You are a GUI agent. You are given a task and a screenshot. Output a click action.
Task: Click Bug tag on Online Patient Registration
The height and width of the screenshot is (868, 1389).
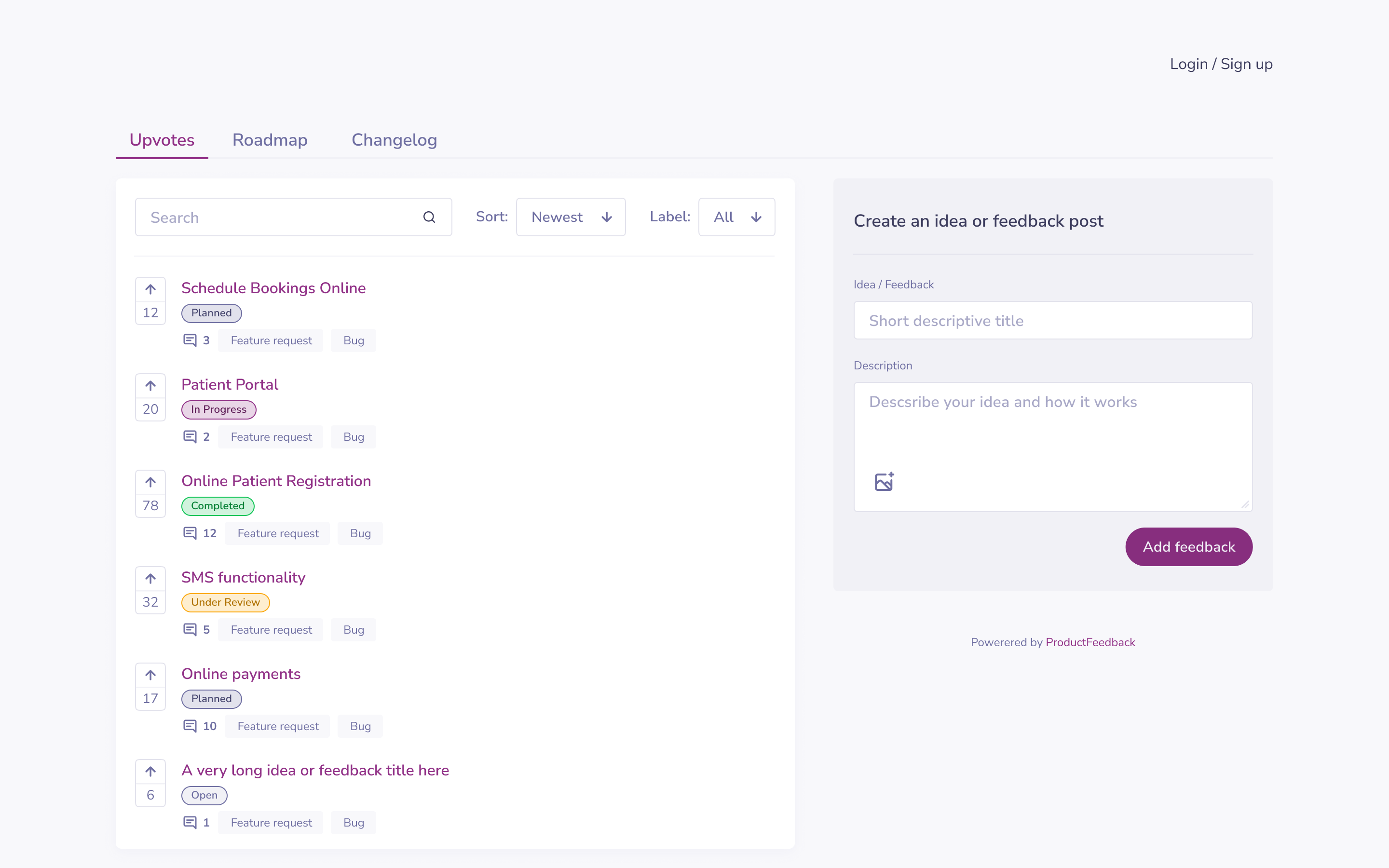(360, 533)
